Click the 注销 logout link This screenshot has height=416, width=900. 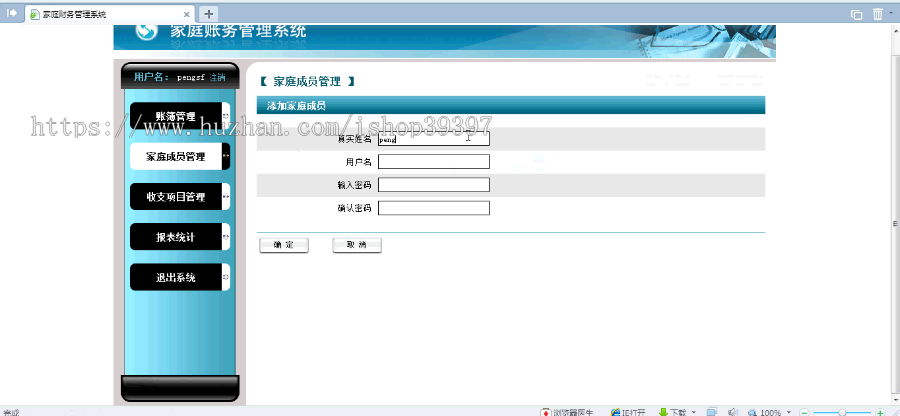pos(218,77)
